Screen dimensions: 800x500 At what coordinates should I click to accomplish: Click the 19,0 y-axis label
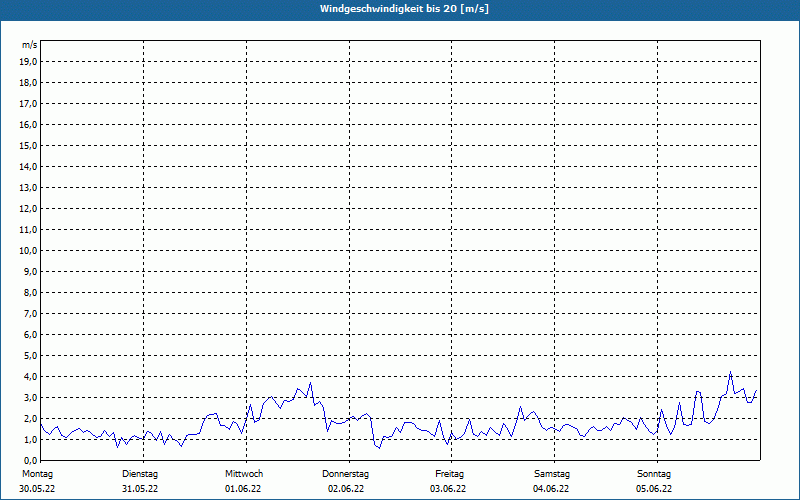[x=28, y=62]
